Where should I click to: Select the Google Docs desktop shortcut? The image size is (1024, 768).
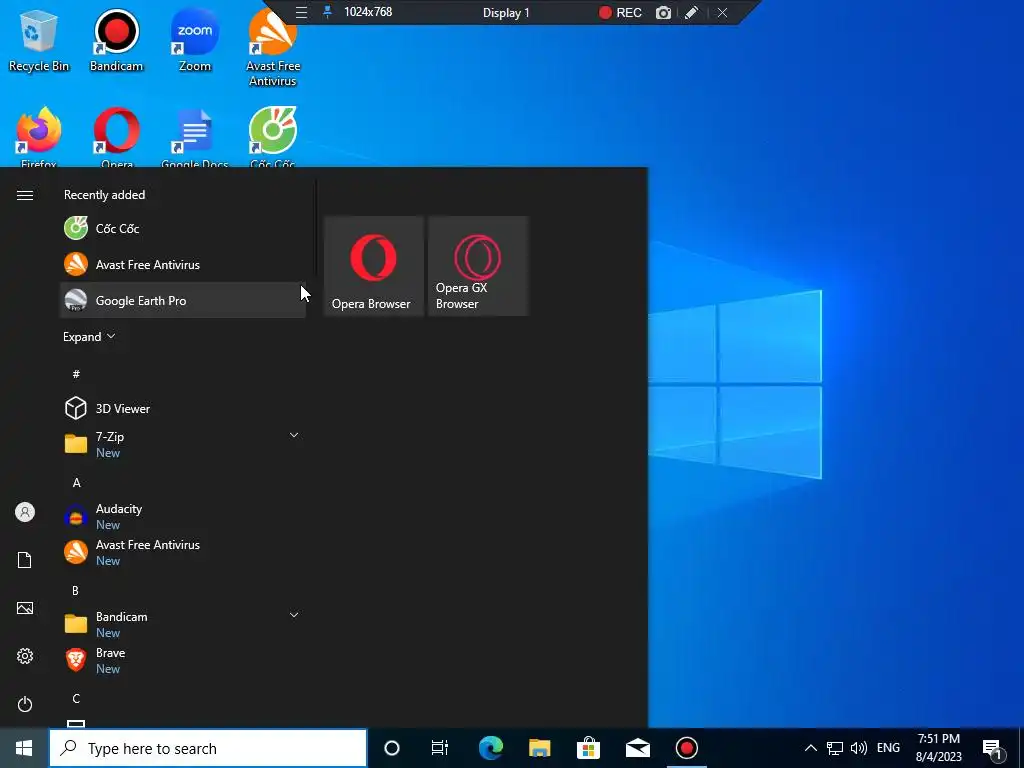[195, 136]
